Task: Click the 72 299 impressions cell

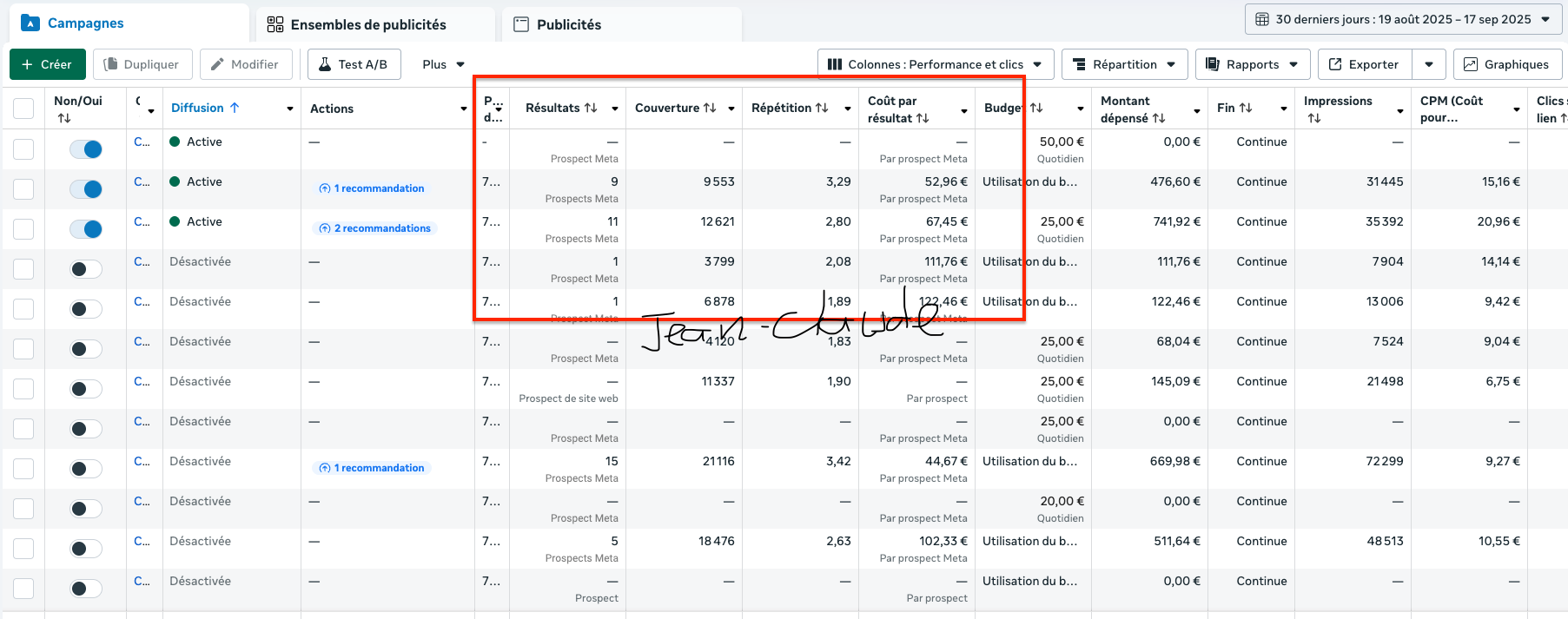Action: point(1385,461)
